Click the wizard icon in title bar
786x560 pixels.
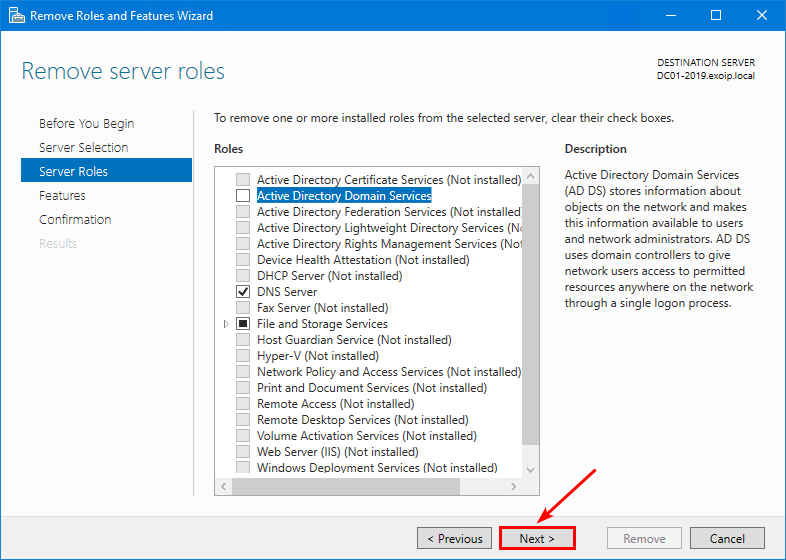pyautogui.click(x=14, y=15)
